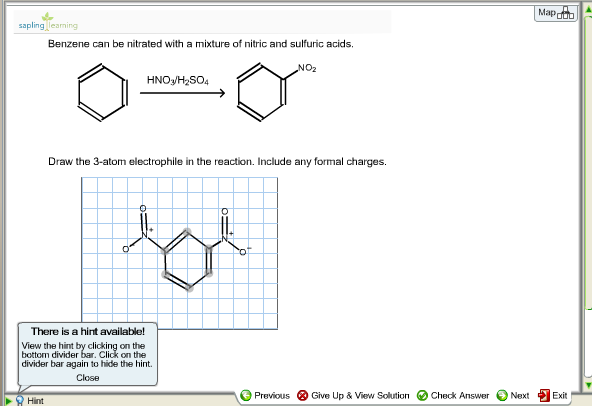
Task: Select the left nitro nitrogen atom
Action: point(144,235)
